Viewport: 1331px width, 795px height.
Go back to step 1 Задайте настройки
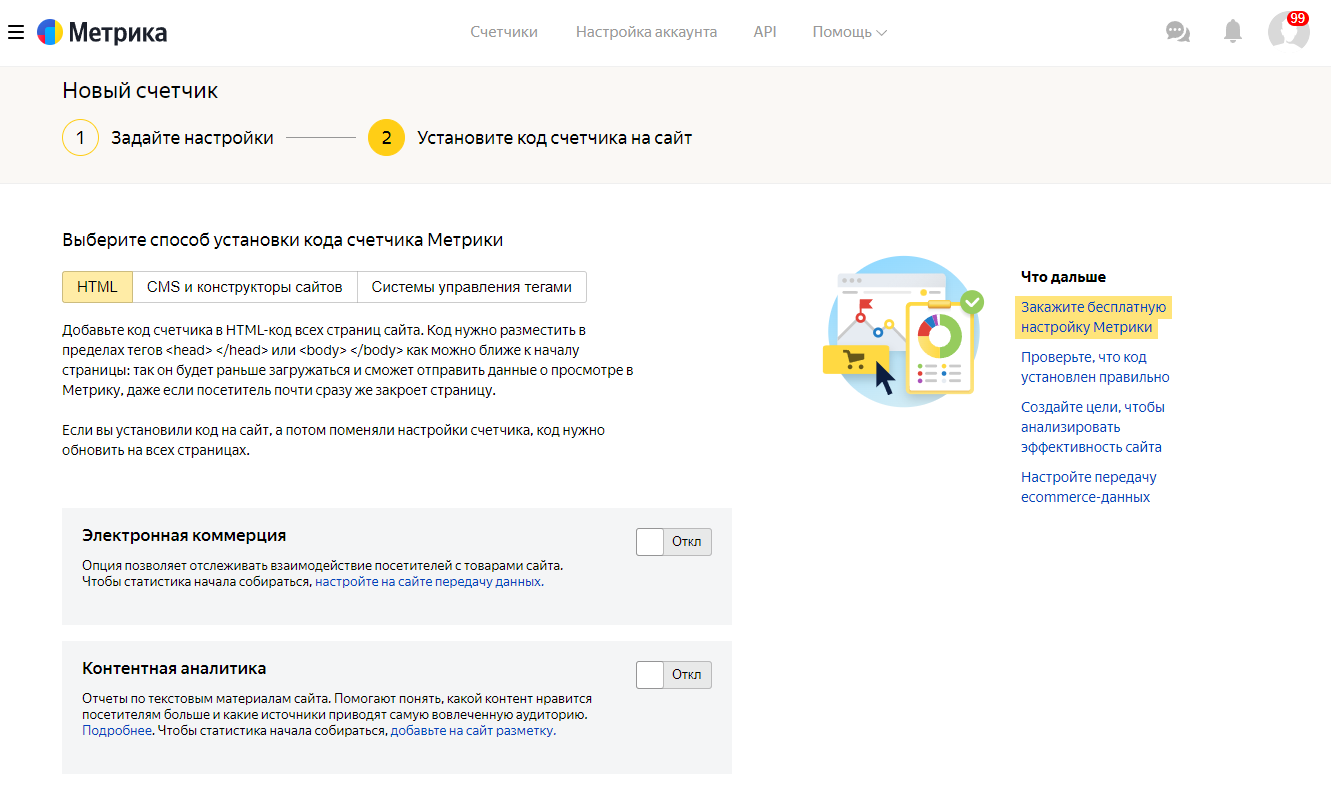pos(168,138)
